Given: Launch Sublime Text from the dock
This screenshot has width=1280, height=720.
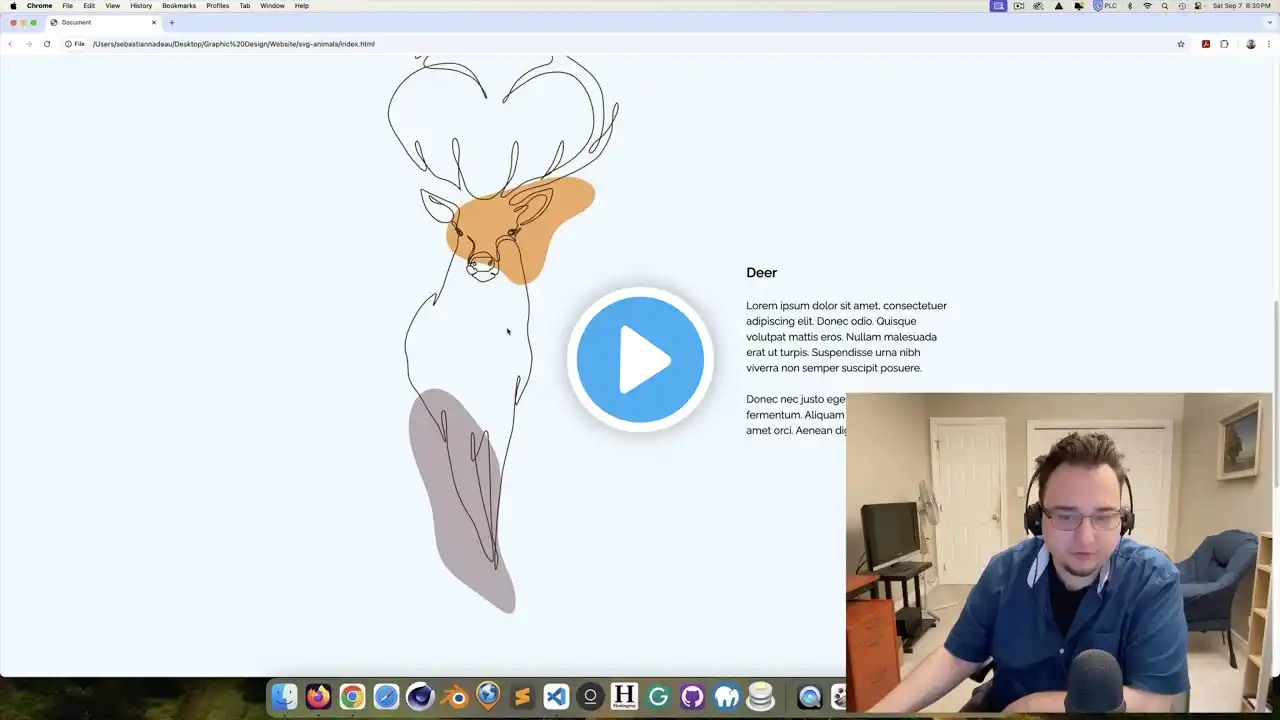Looking at the screenshot, I should click(x=522, y=696).
